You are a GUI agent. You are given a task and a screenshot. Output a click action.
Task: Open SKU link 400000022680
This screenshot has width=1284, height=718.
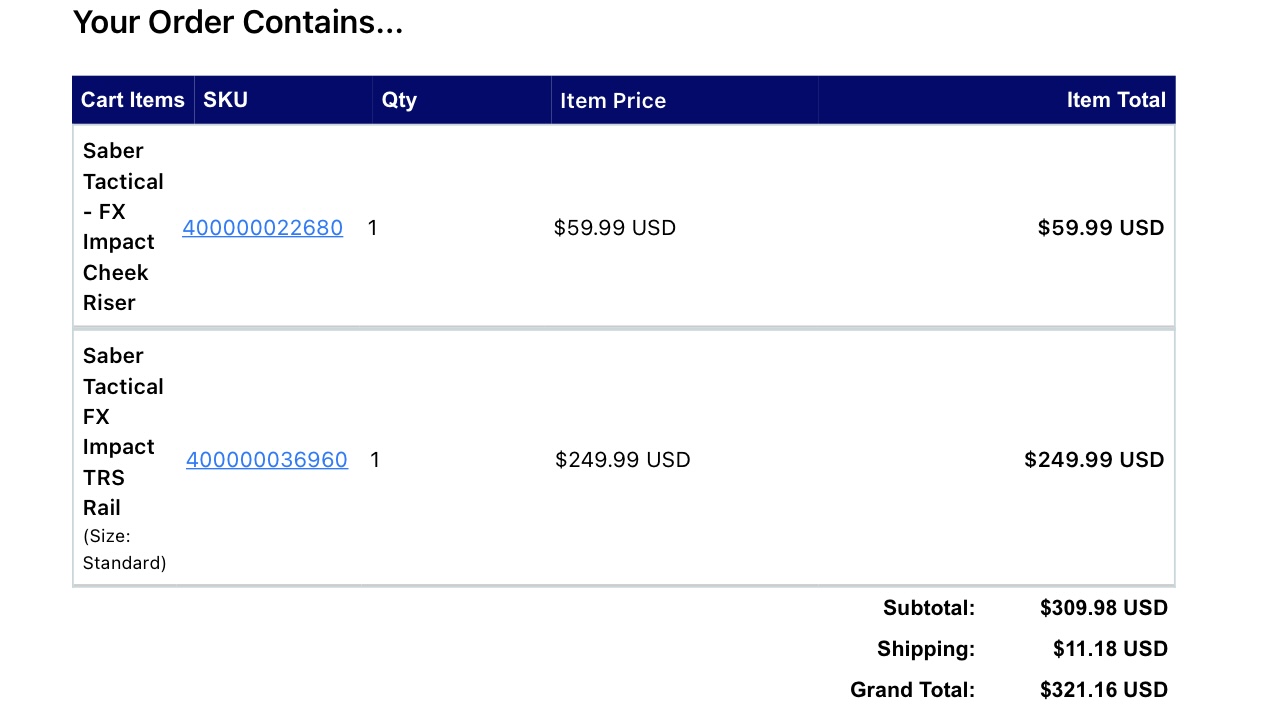point(262,228)
